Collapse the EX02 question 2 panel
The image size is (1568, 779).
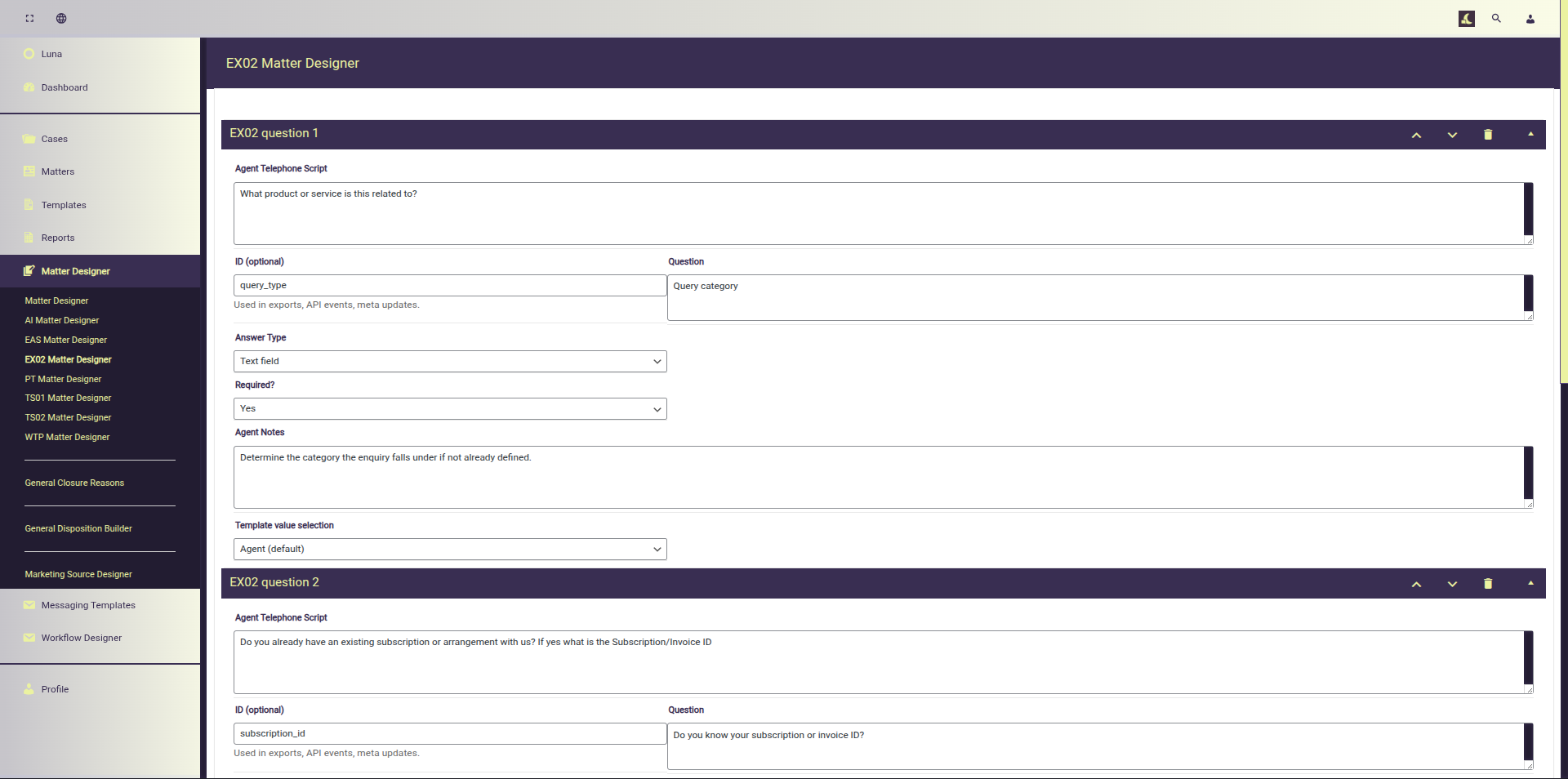1530,583
